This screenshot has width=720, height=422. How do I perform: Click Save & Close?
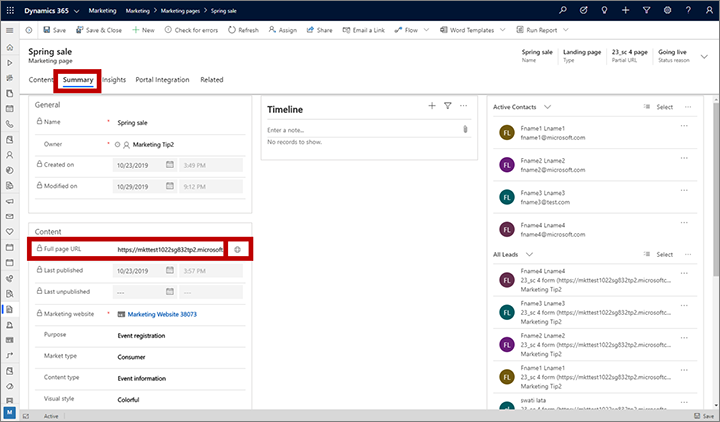coord(99,30)
